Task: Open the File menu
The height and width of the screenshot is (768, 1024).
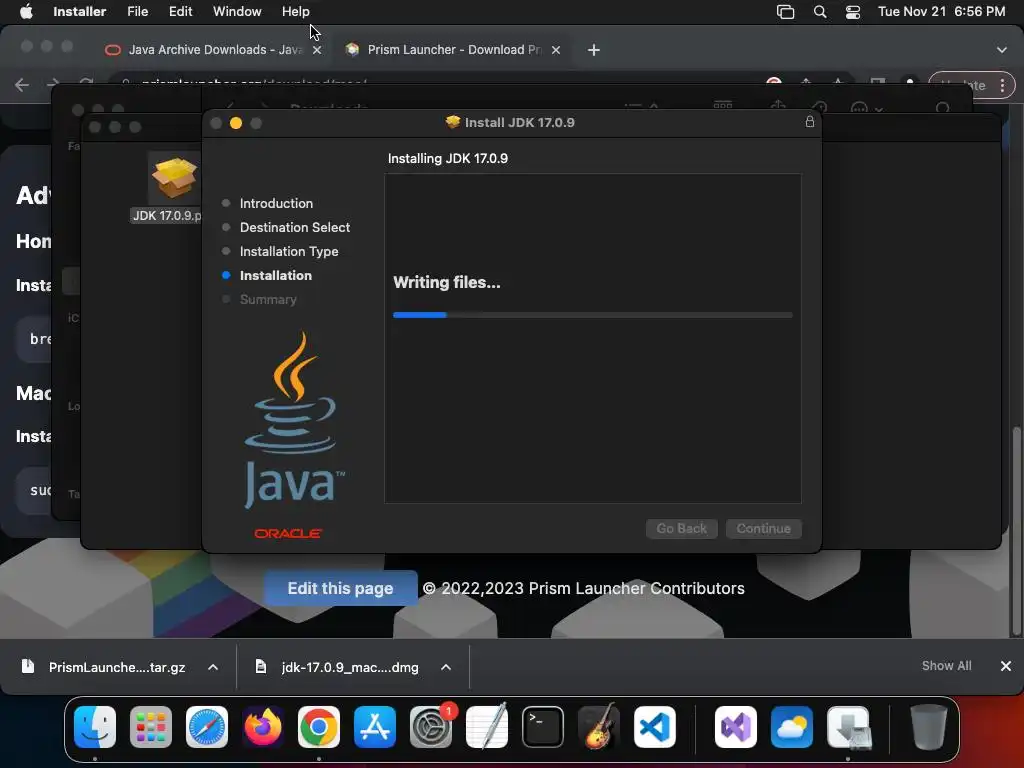Action: pos(137,12)
